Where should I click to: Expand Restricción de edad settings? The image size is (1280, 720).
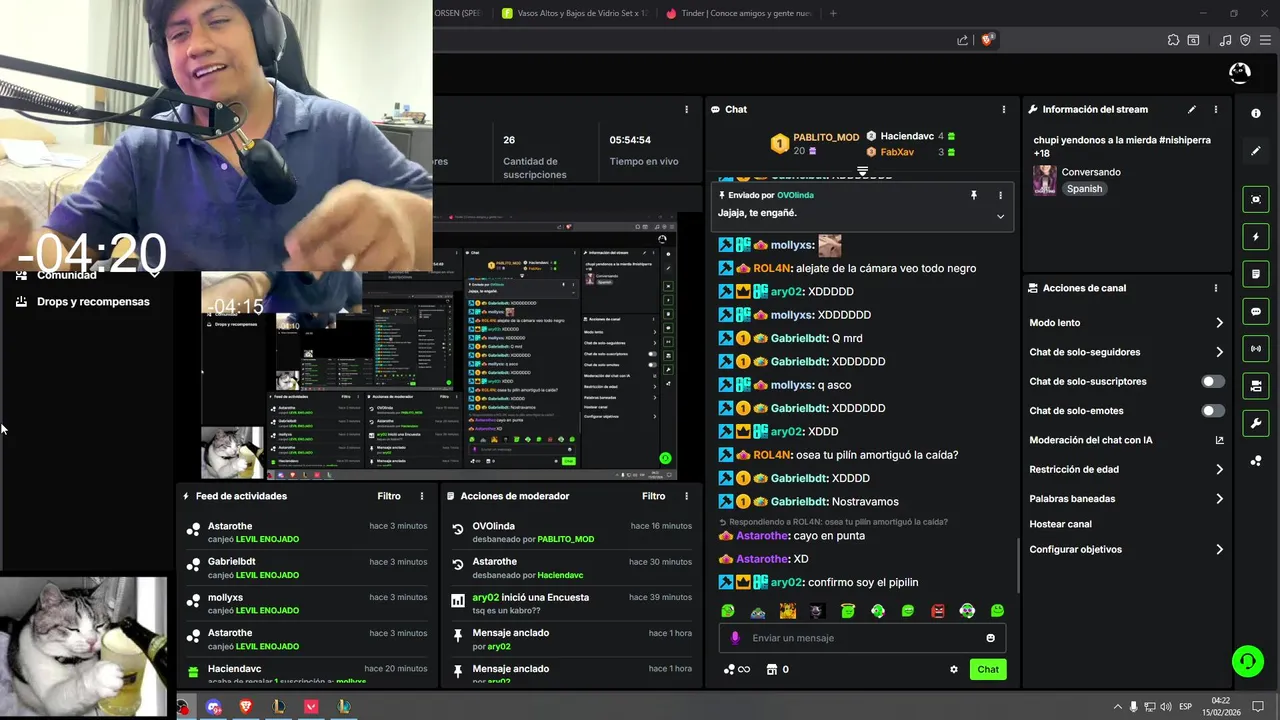[1219, 469]
